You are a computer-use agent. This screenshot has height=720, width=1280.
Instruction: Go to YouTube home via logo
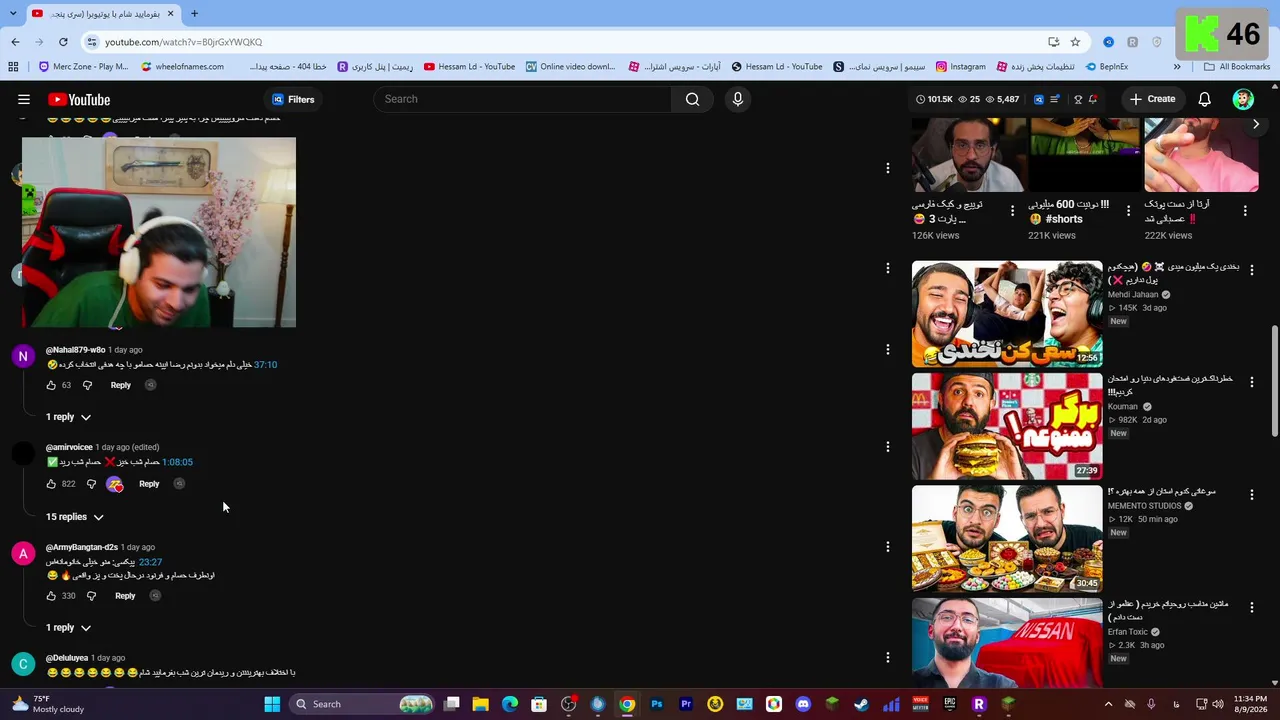click(x=79, y=99)
